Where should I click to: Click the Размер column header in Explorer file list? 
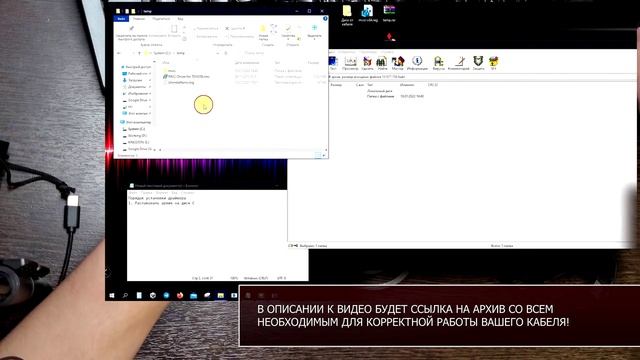pos(313,63)
